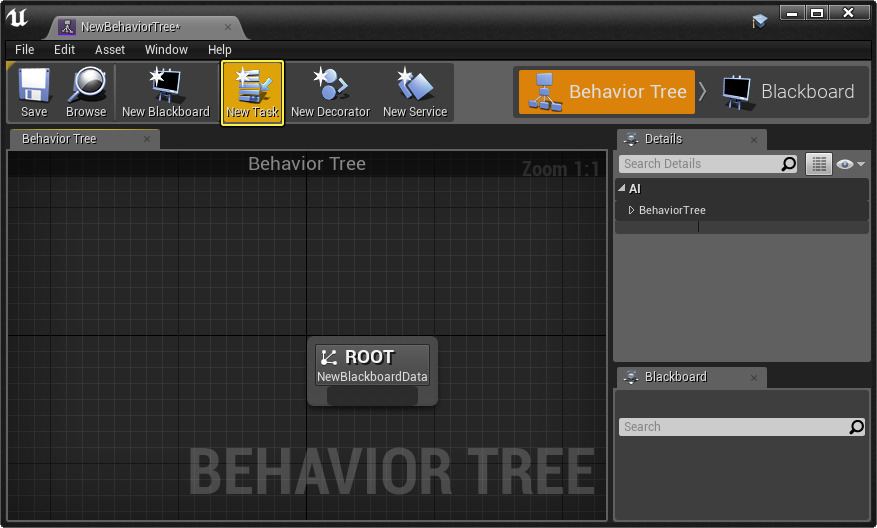
Task: Open the tutorials graduation cap icon
Action: coord(760,20)
